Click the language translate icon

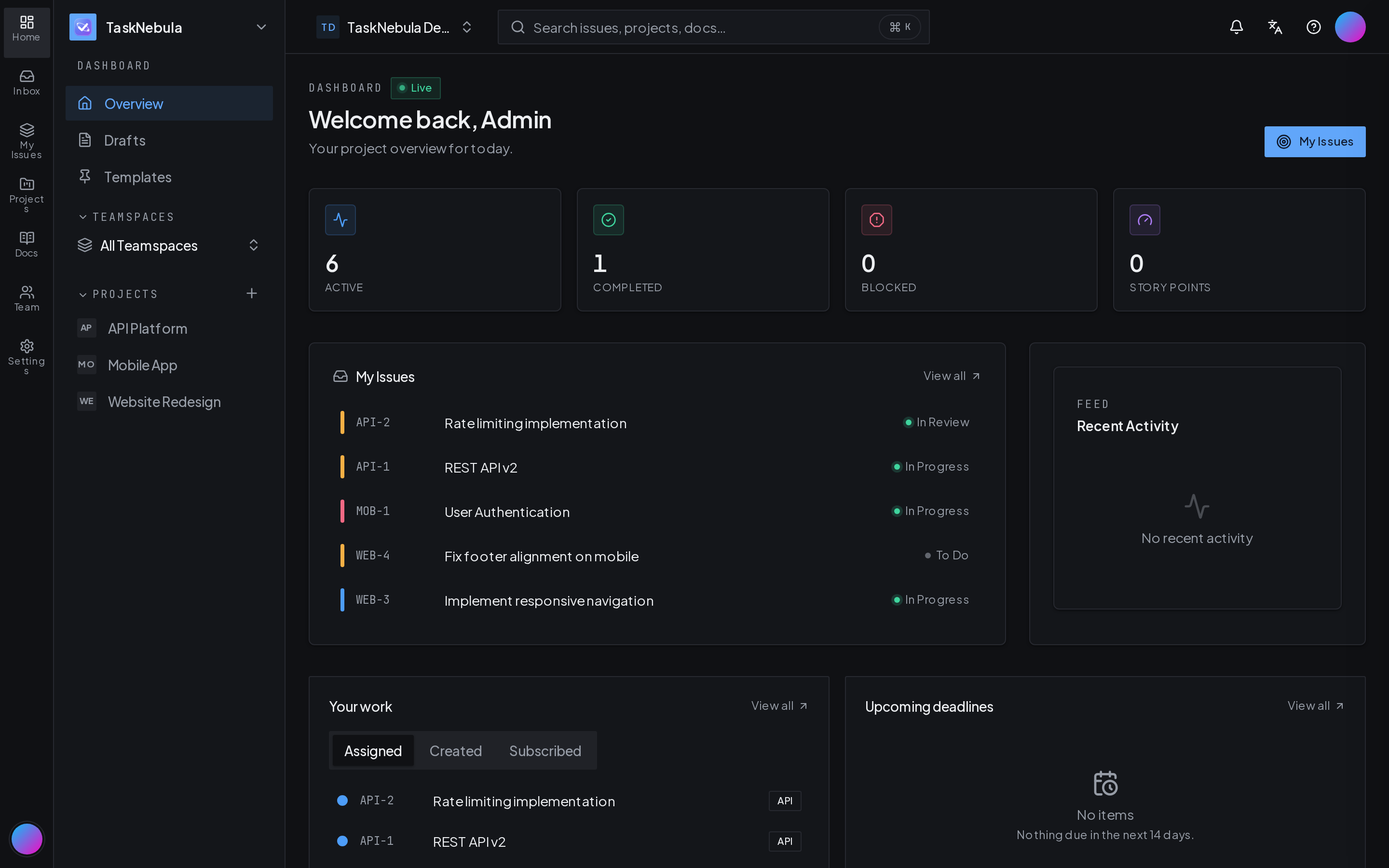(1275, 27)
